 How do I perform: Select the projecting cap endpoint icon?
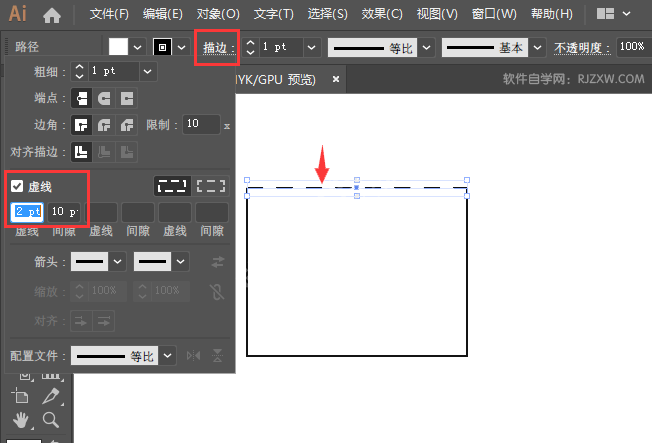(x=127, y=99)
